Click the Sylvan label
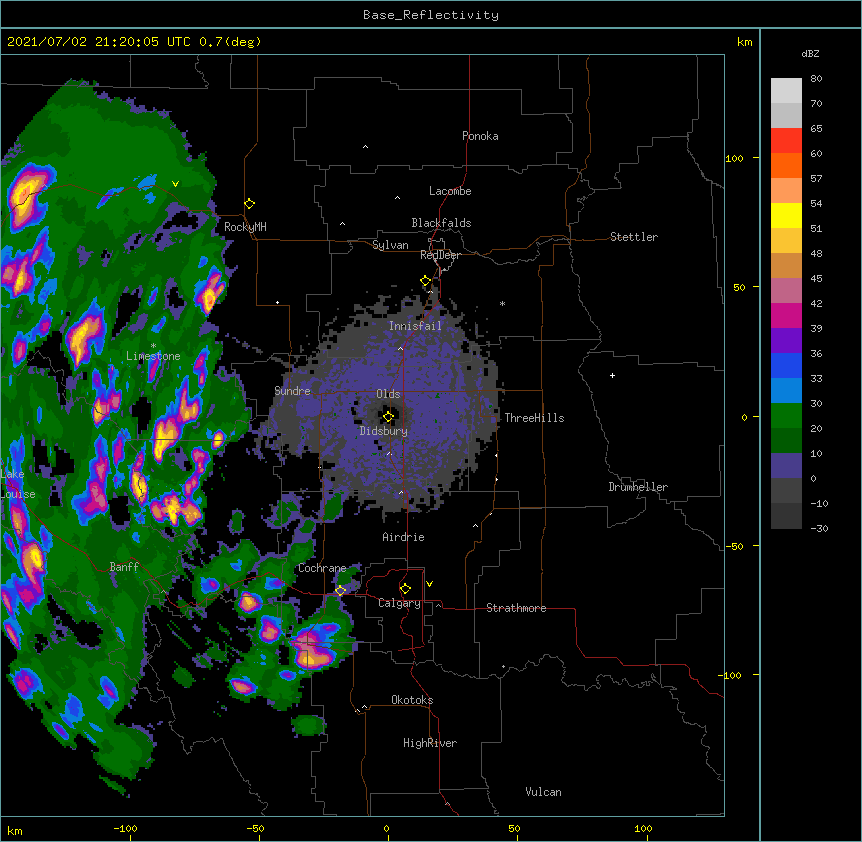The image size is (862, 842). coord(390,245)
